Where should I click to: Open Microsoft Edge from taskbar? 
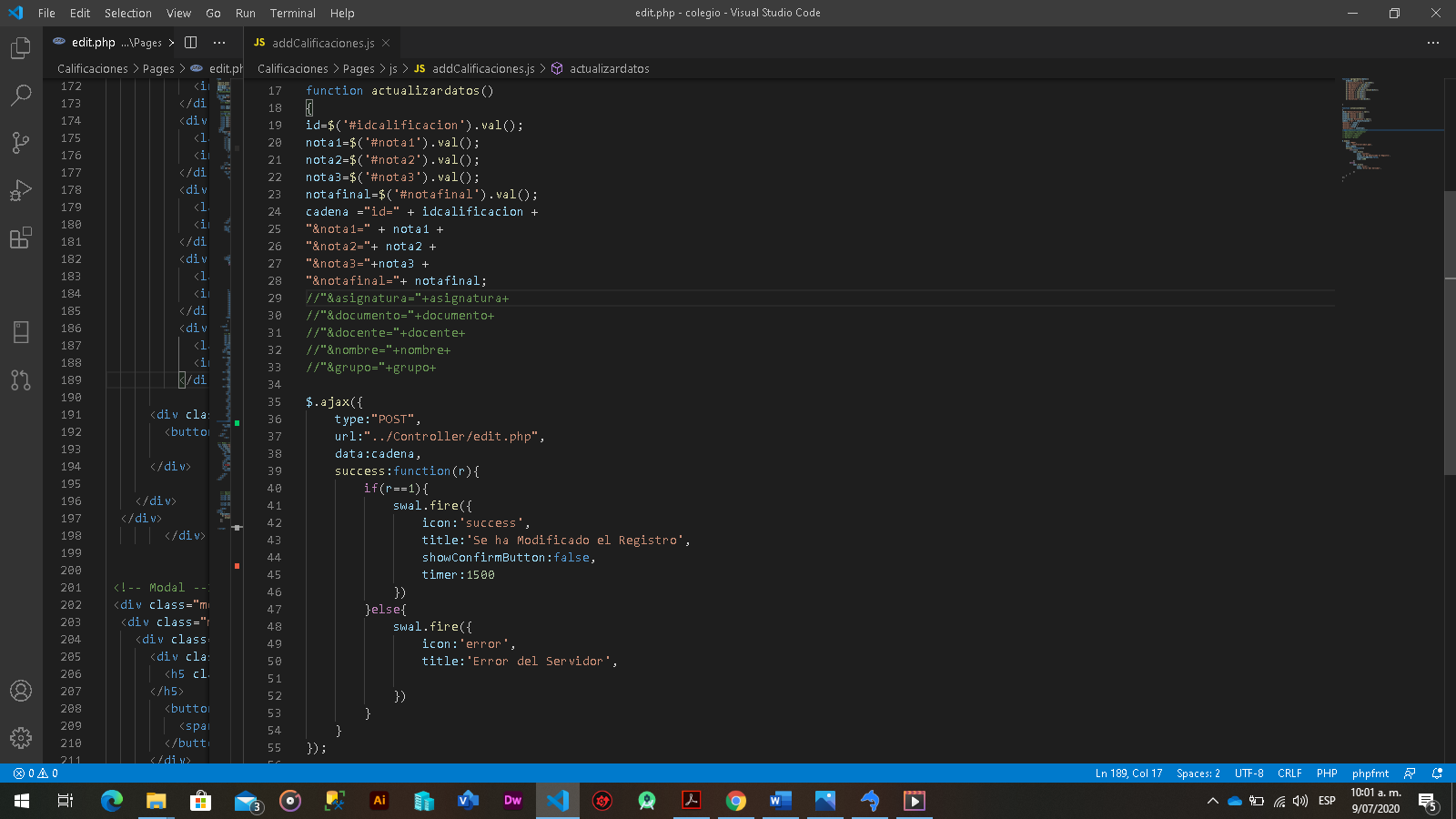coord(112,801)
